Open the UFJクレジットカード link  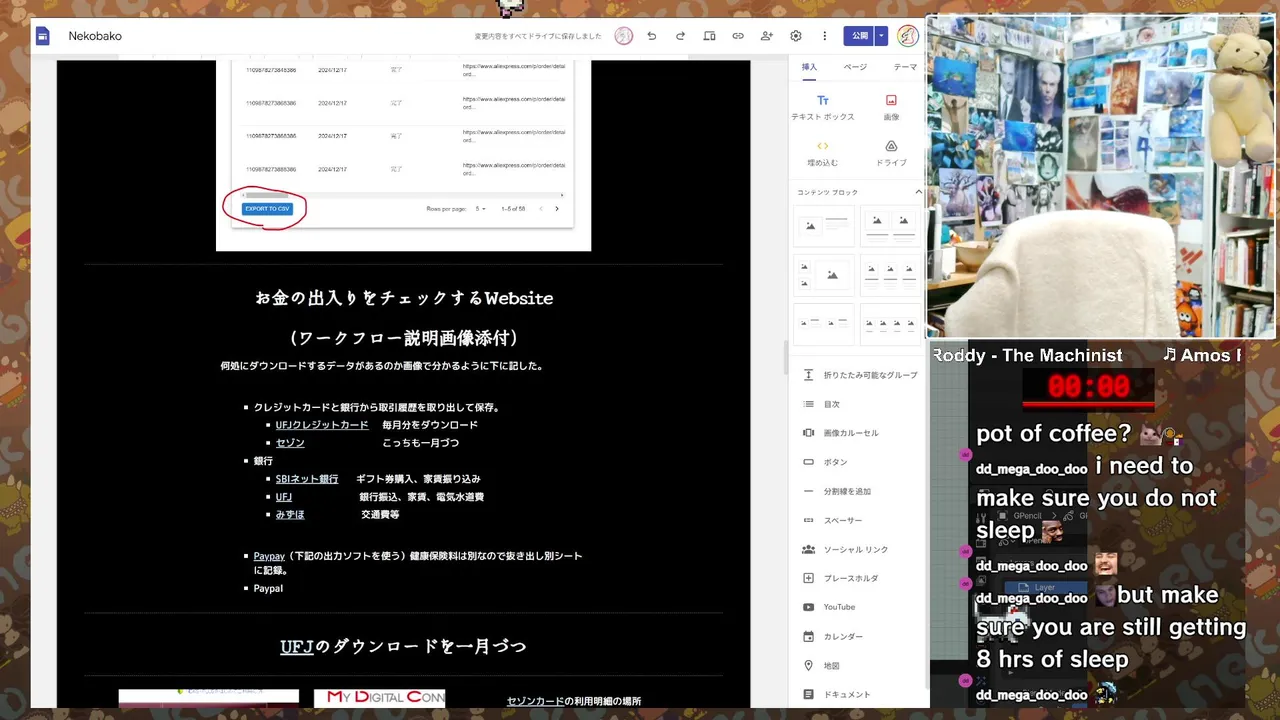pyautogui.click(x=322, y=425)
